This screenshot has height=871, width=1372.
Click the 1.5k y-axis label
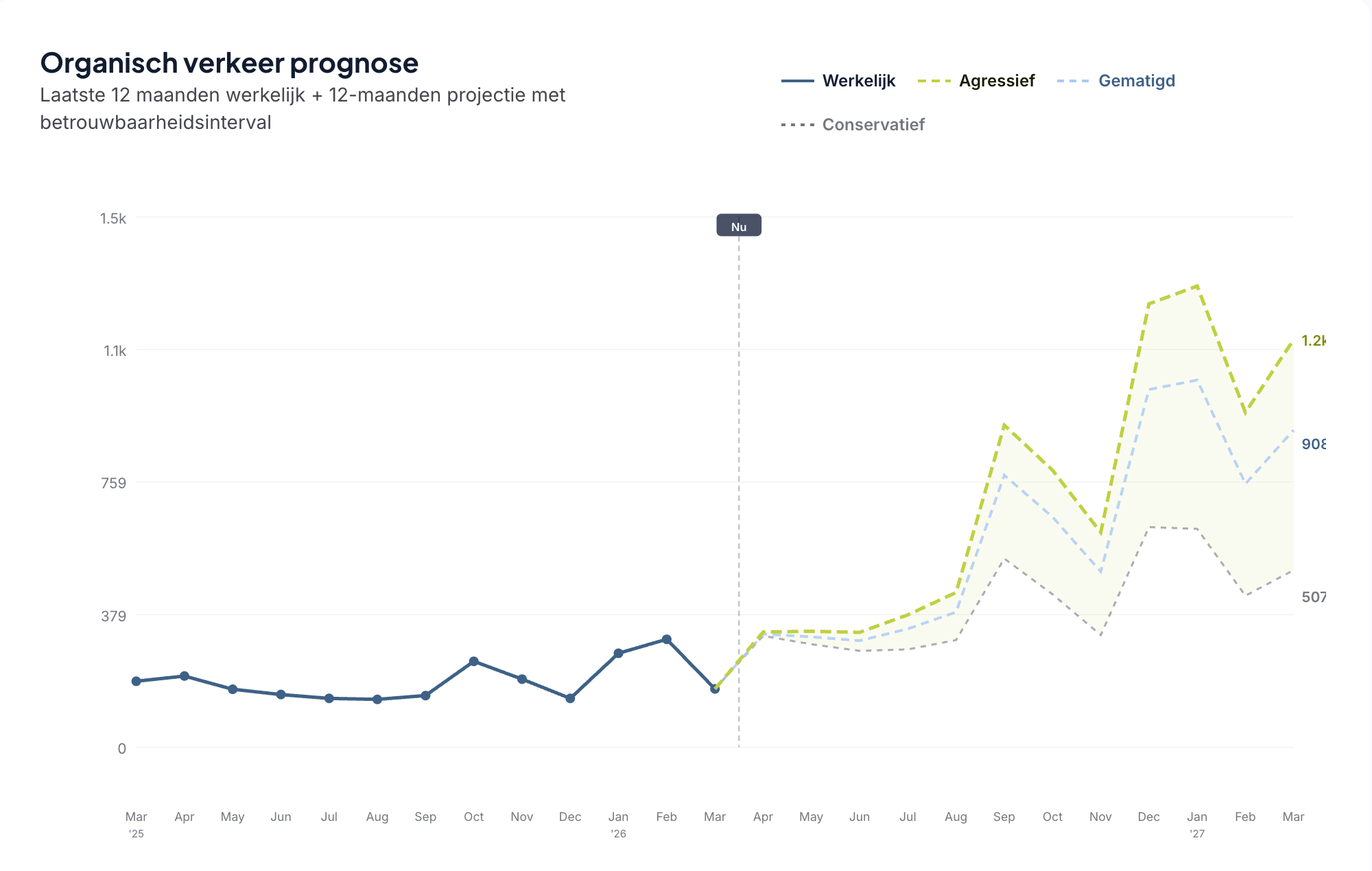(x=113, y=219)
